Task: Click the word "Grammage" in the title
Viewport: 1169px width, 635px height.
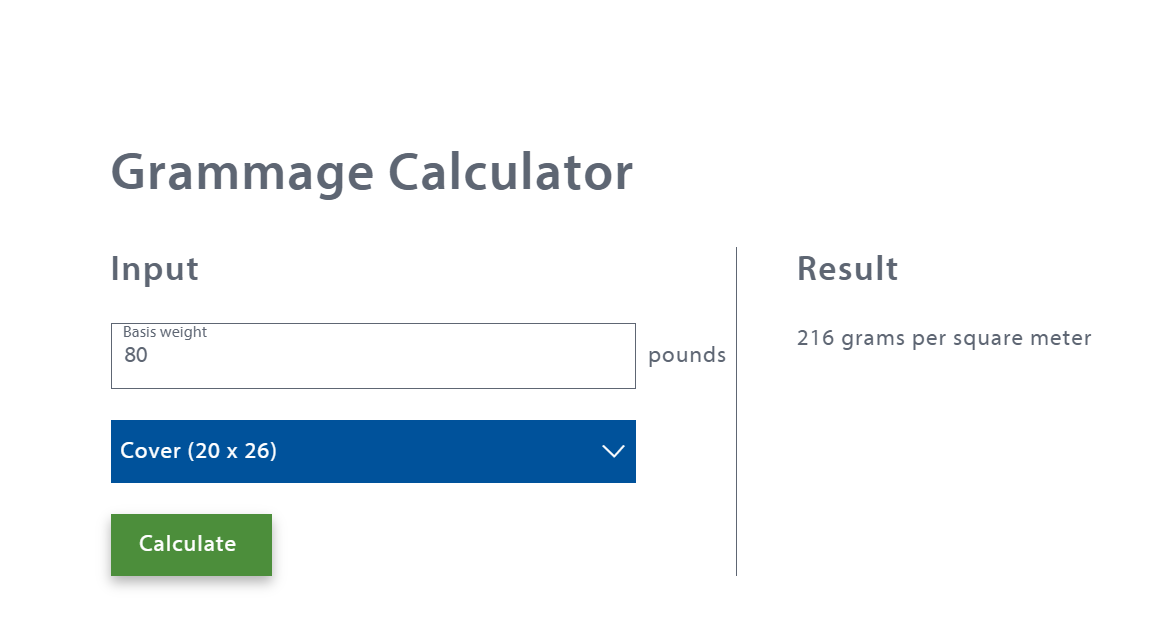Action: (242, 172)
